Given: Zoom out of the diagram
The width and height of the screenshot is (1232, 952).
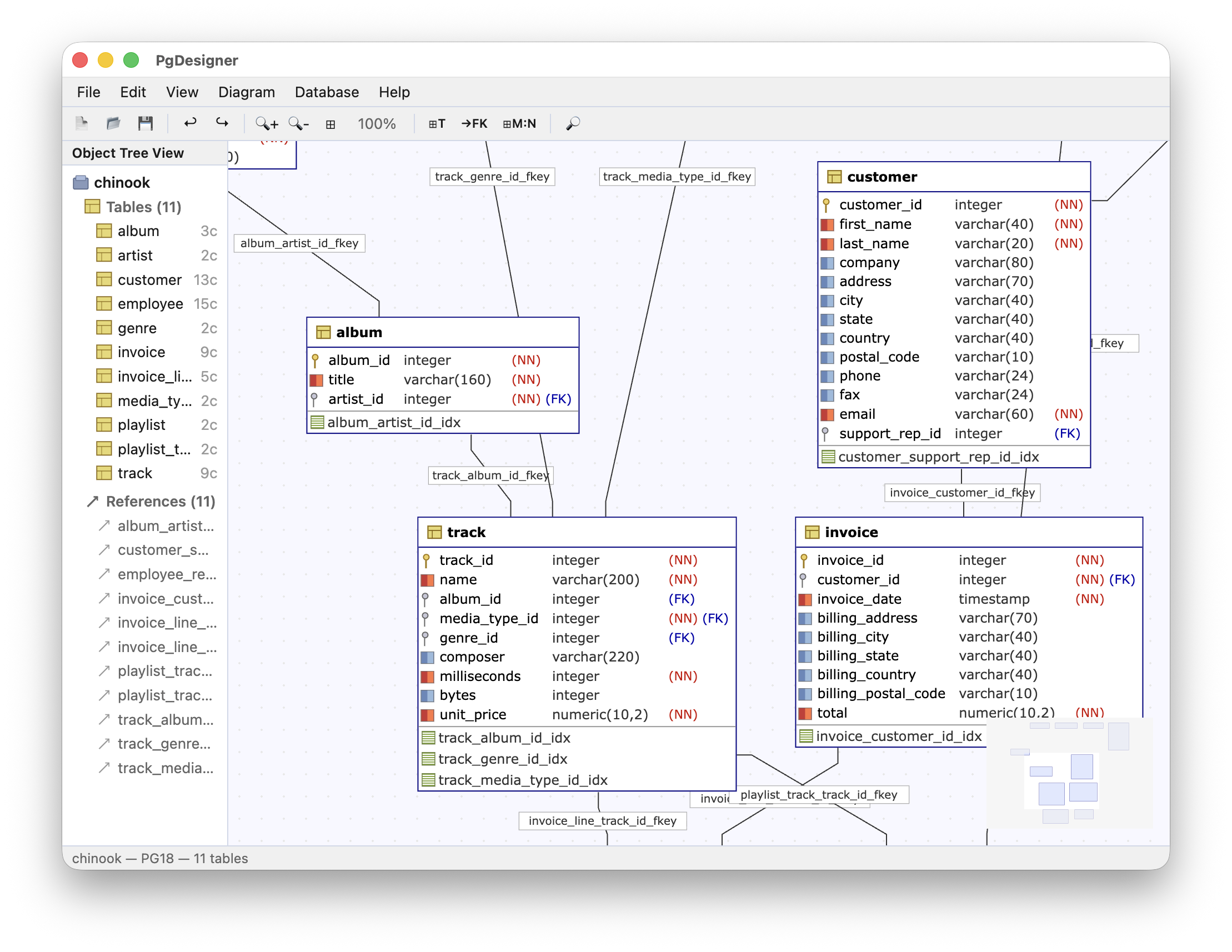Looking at the screenshot, I should (298, 123).
